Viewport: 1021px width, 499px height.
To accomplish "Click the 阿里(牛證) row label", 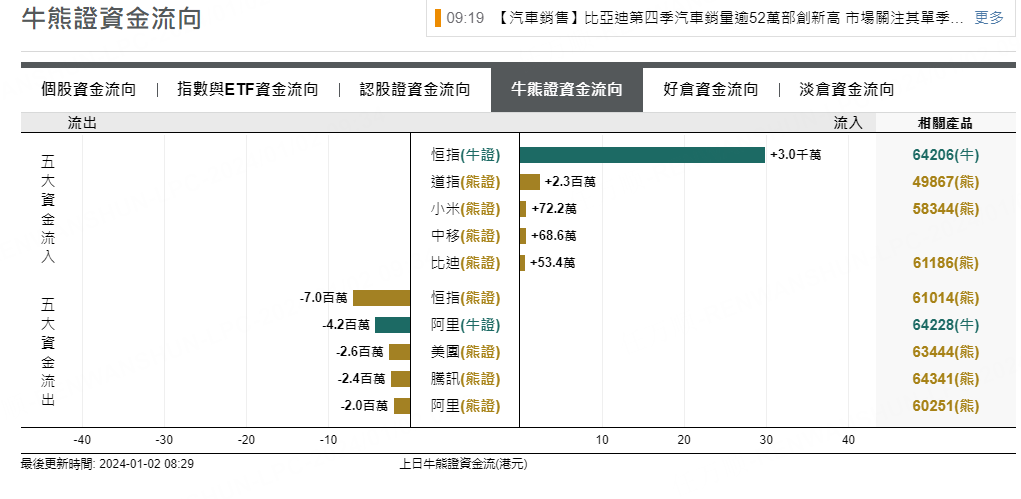I will click(466, 325).
